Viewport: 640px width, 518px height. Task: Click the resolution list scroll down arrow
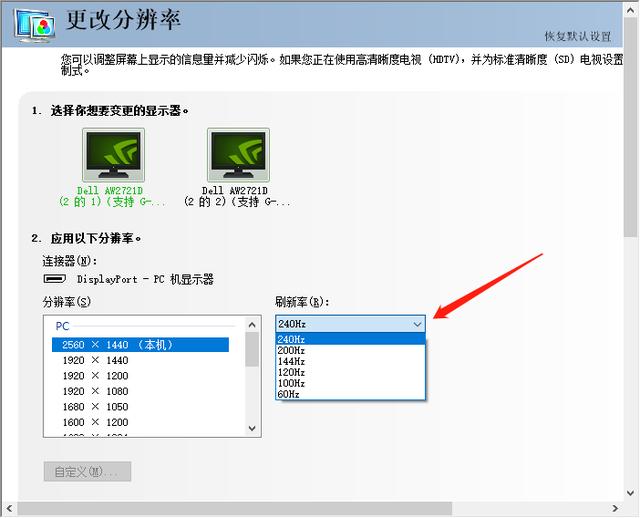252,428
